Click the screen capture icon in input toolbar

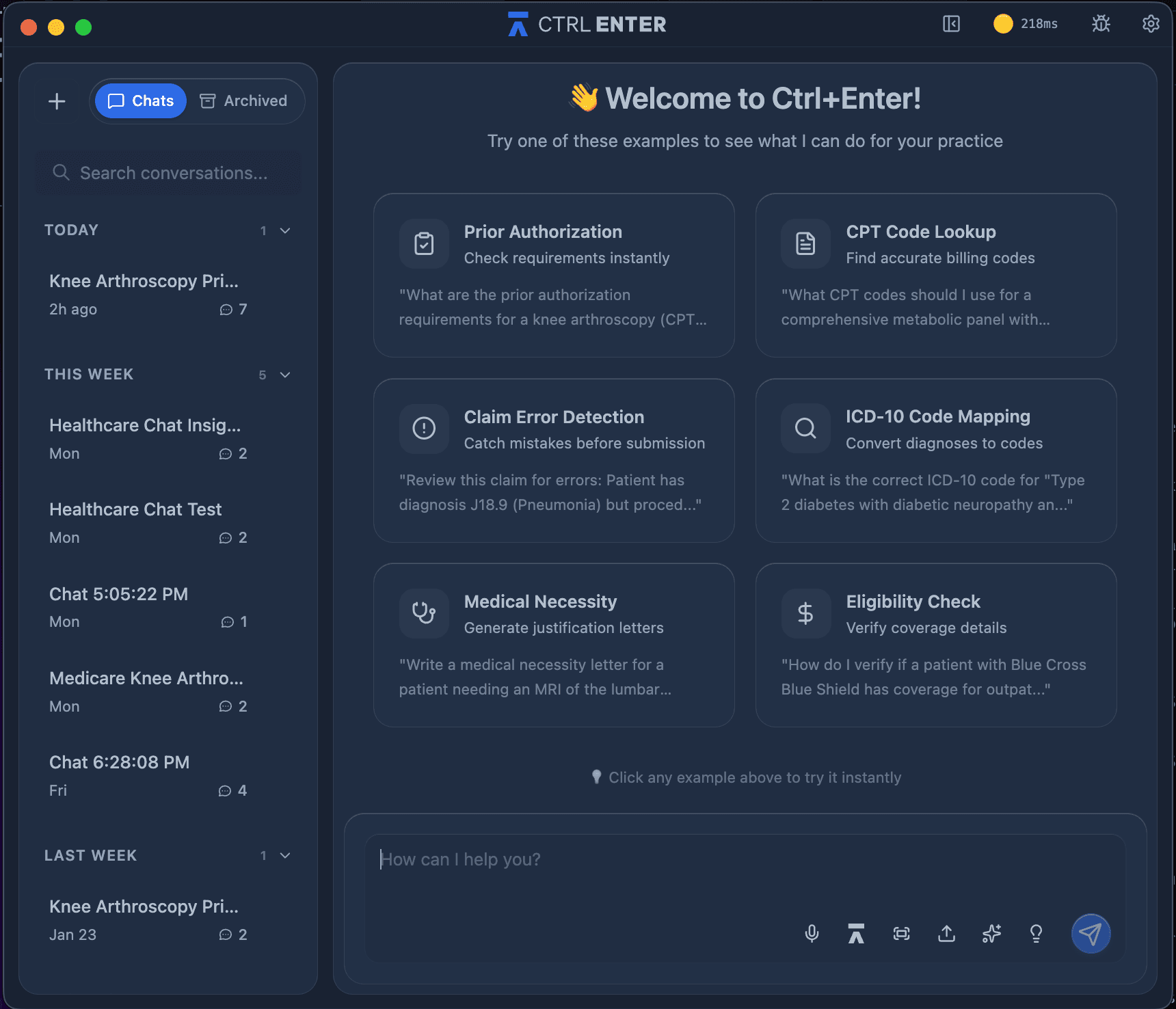click(x=901, y=933)
